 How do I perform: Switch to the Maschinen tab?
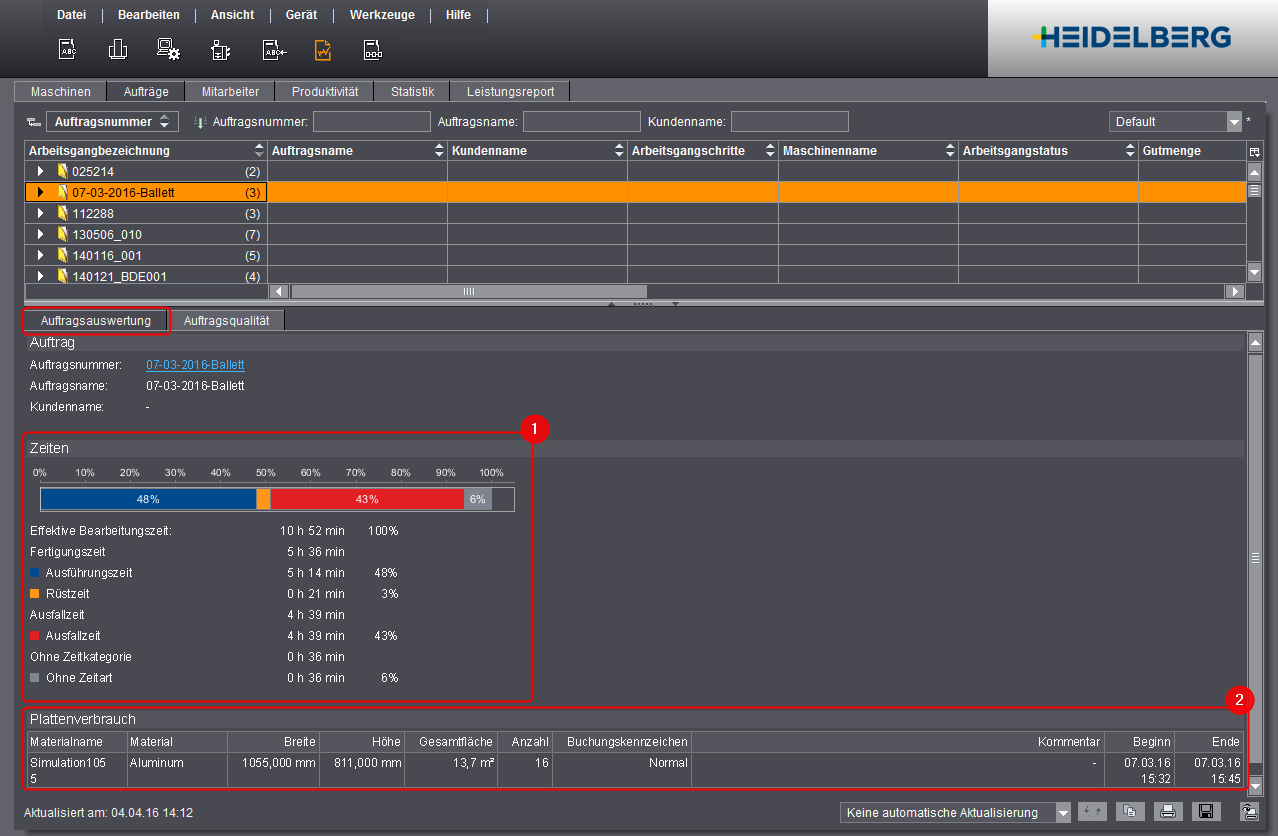pyautogui.click(x=61, y=91)
